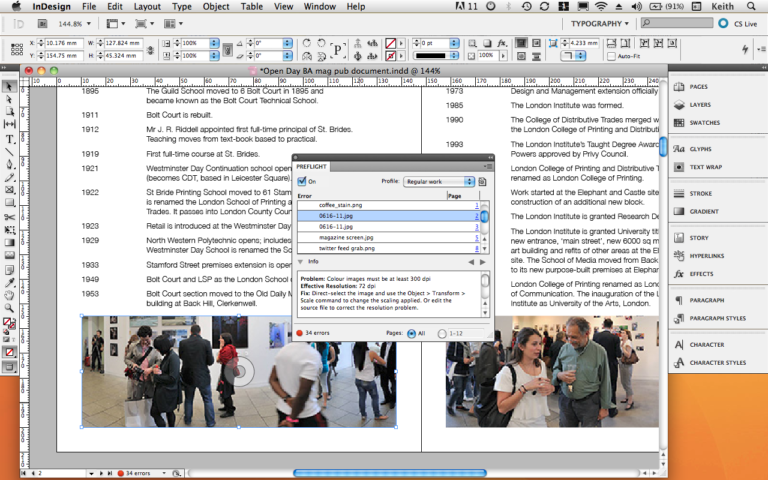
Task: Select the page range radio button
Action: (x=444, y=332)
